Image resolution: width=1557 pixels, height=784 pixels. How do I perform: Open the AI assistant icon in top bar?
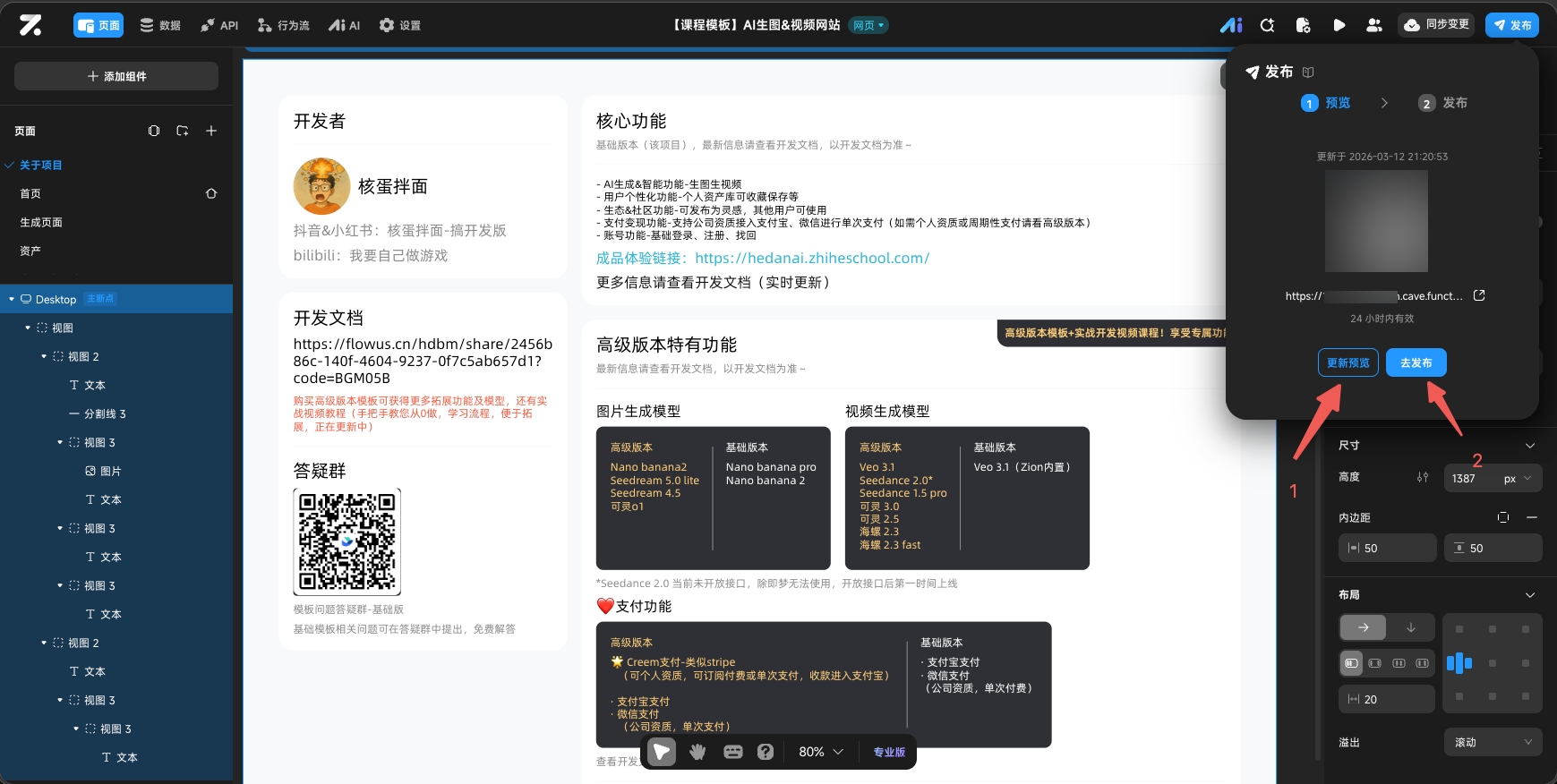(1231, 25)
